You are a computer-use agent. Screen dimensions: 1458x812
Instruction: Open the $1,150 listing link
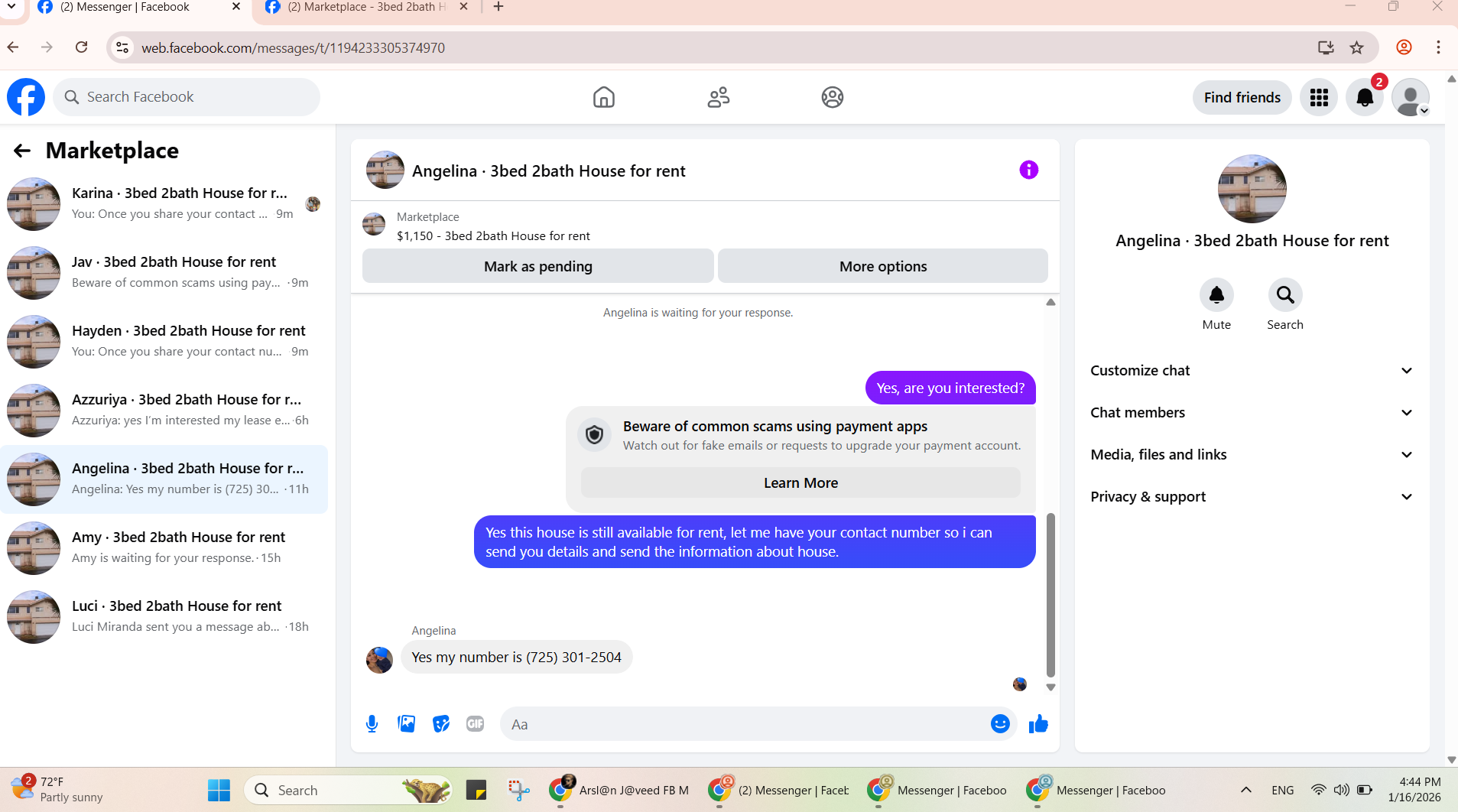493,236
